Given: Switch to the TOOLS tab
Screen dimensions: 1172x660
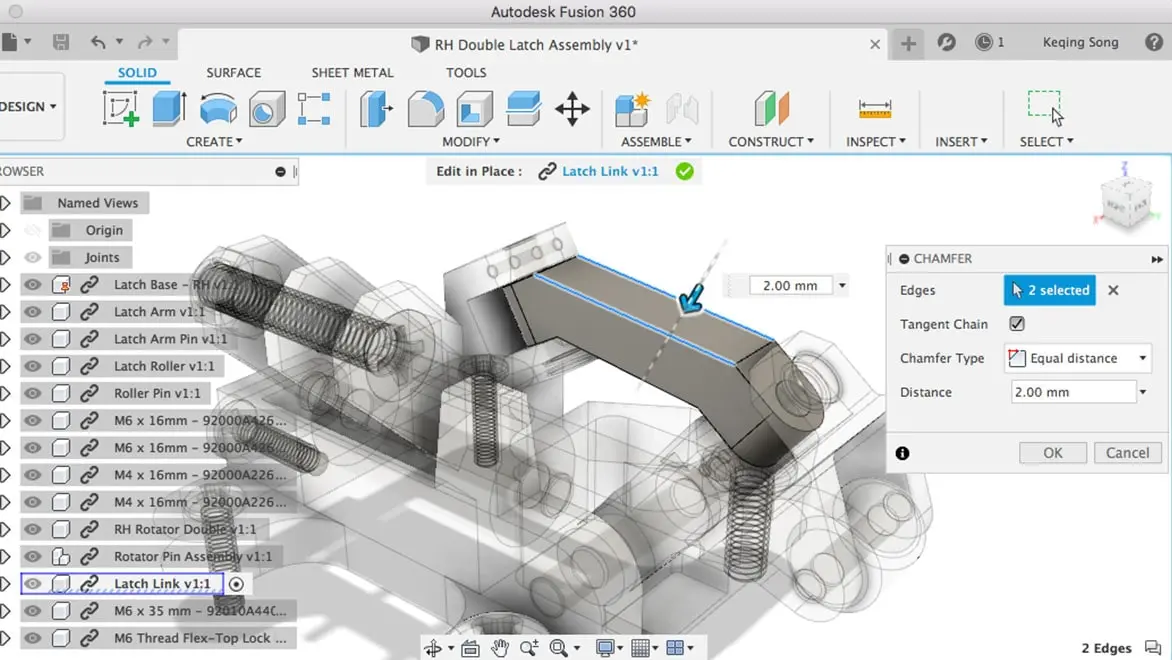Looking at the screenshot, I should coord(466,73).
